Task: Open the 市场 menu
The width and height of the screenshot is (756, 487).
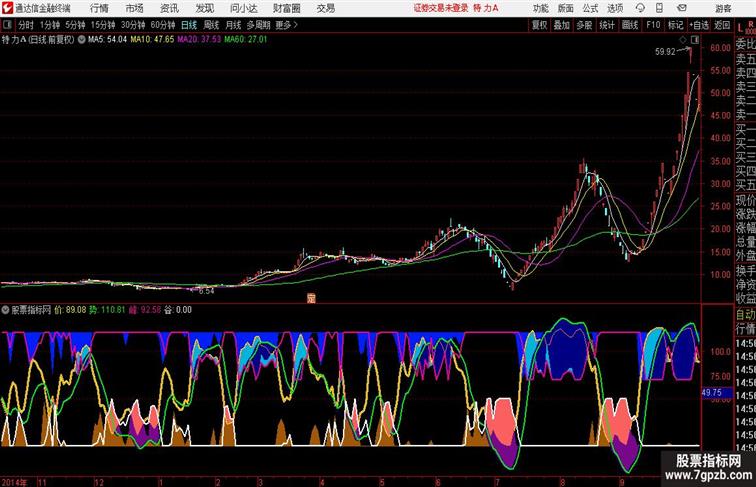Action: click(134, 8)
